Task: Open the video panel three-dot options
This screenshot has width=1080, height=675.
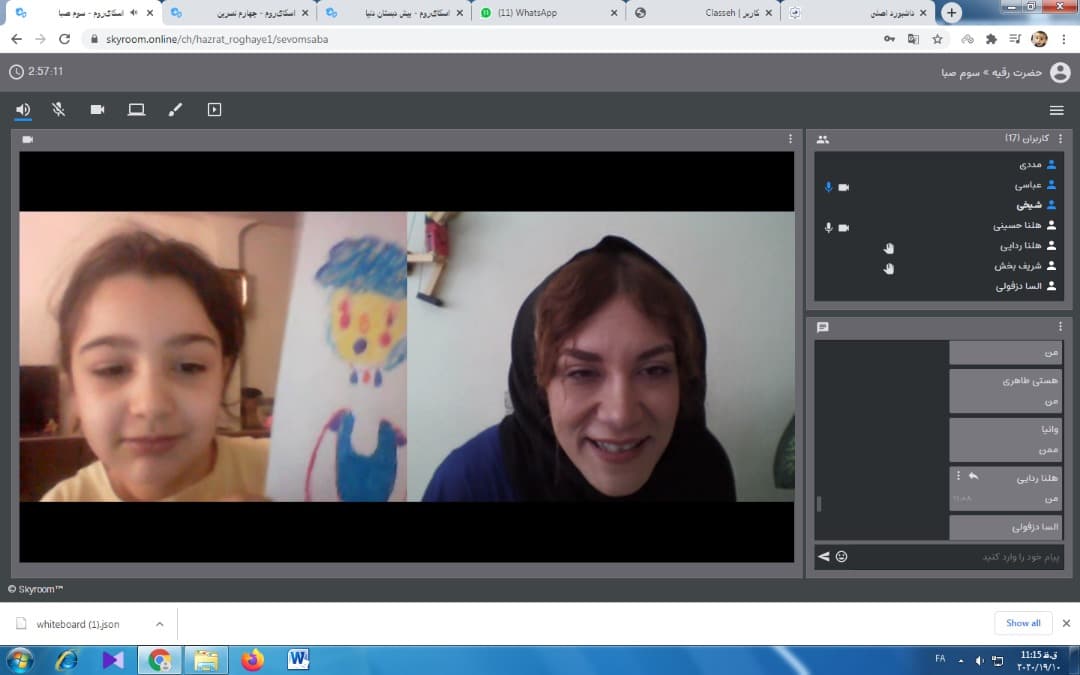Action: pyautogui.click(x=790, y=139)
